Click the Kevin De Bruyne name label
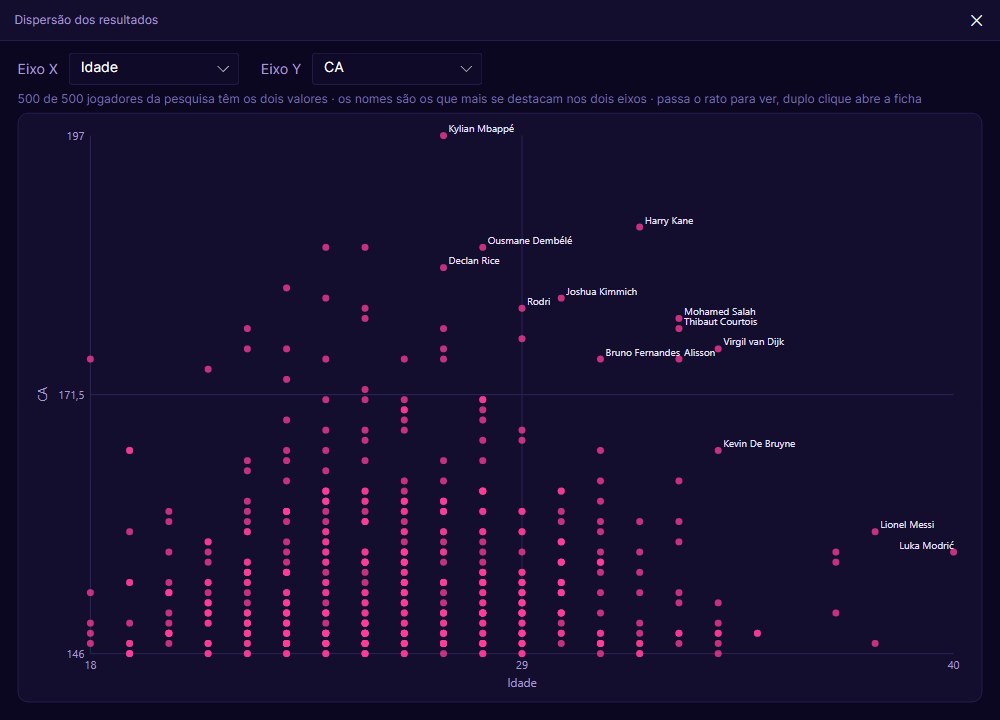The width and height of the screenshot is (1000, 720). (759, 444)
